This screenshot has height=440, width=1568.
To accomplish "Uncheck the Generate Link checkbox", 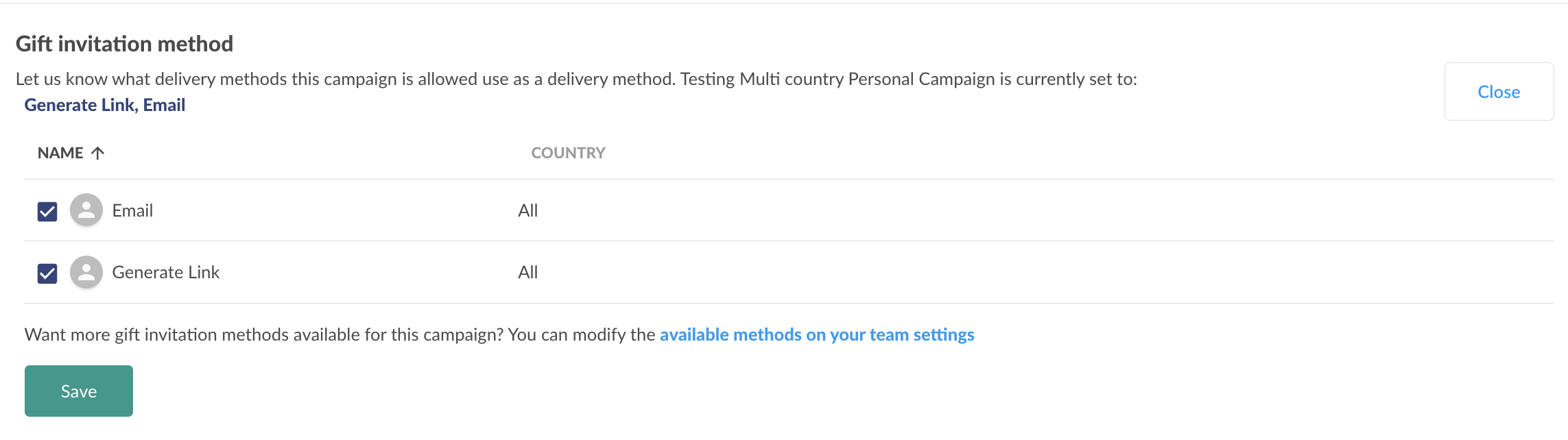I will click(x=47, y=273).
